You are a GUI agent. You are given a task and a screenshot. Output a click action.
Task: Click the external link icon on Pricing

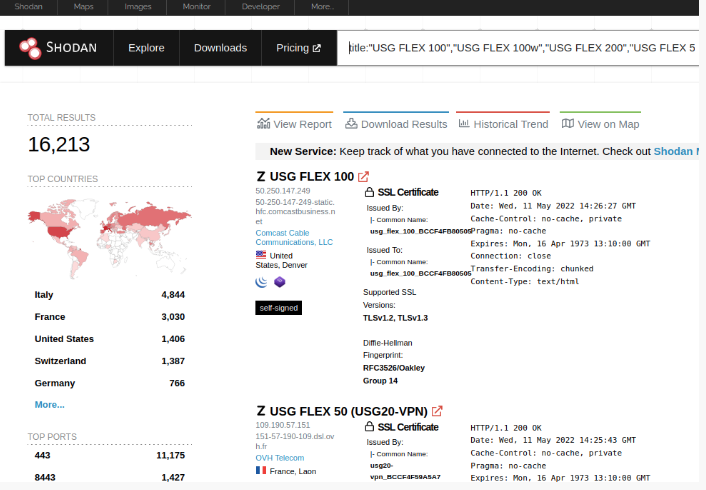click(317, 48)
